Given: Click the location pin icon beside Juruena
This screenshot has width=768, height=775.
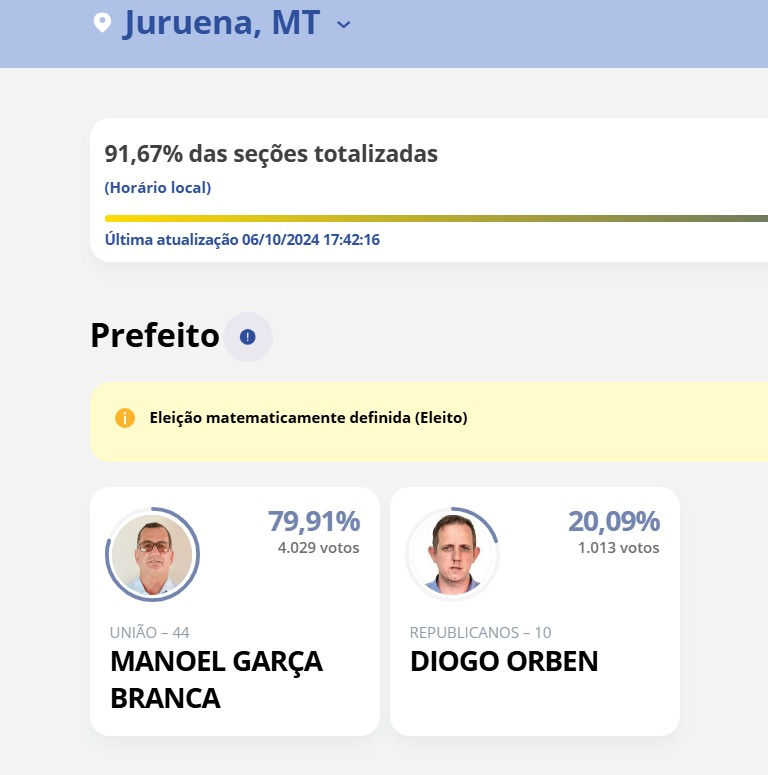Looking at the screenshot, I should [x=102, y=23].
